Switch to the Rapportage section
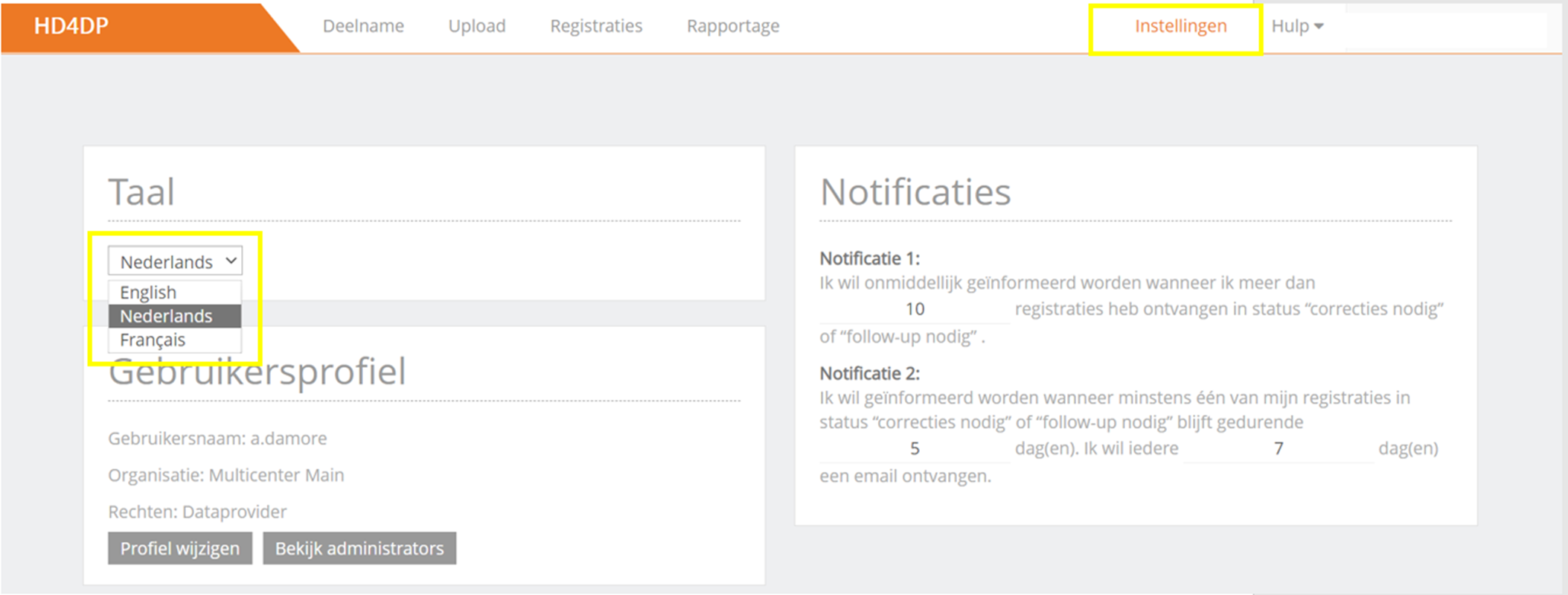The height and width of the screenshot is (595, 1568). pos(733,26)
